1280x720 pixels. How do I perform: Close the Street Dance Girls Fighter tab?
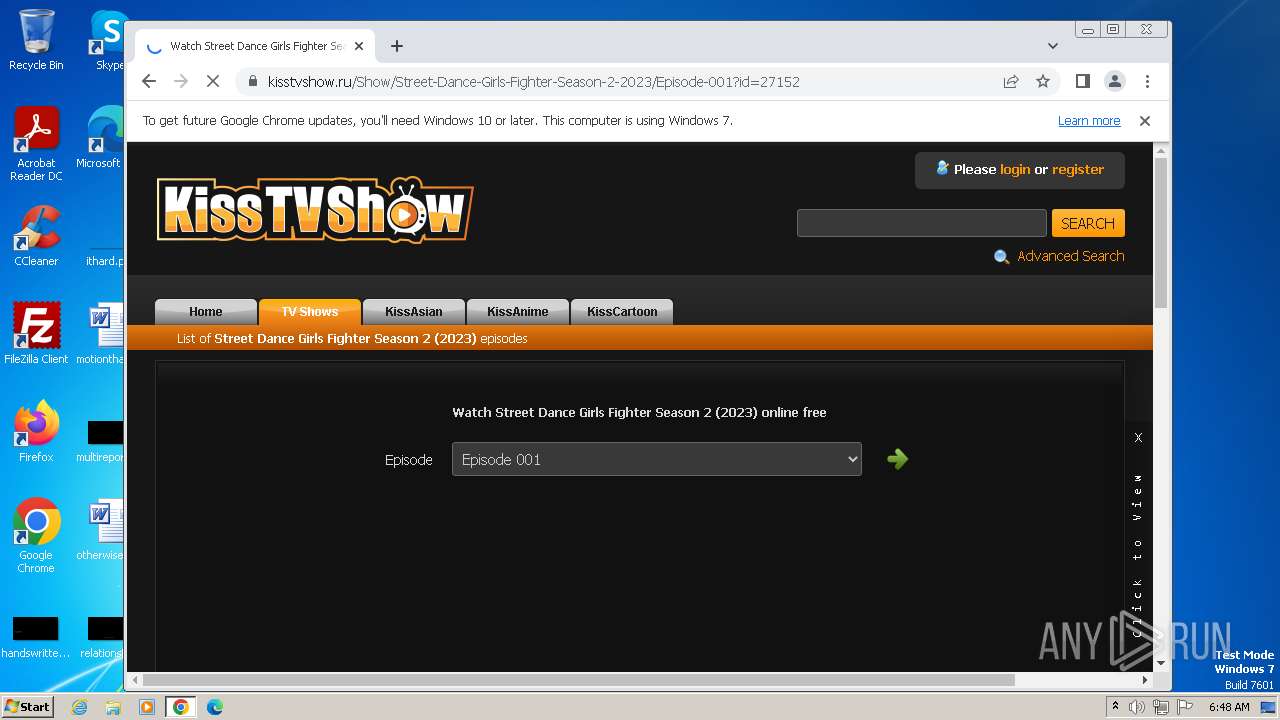(x=358, y=46)
